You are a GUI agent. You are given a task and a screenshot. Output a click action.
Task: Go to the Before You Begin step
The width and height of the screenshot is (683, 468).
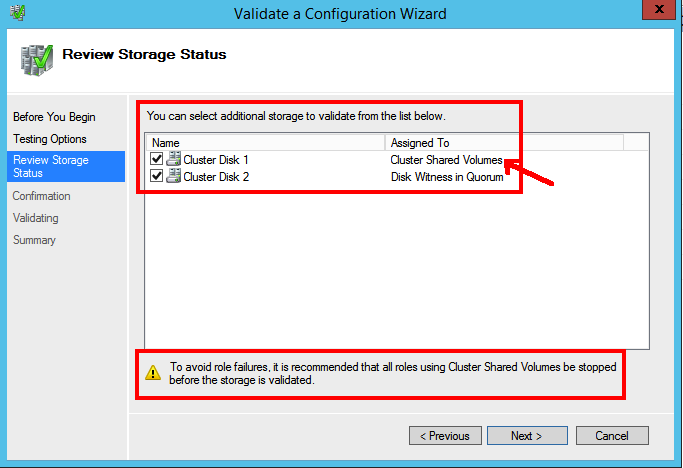pos(54,117)
